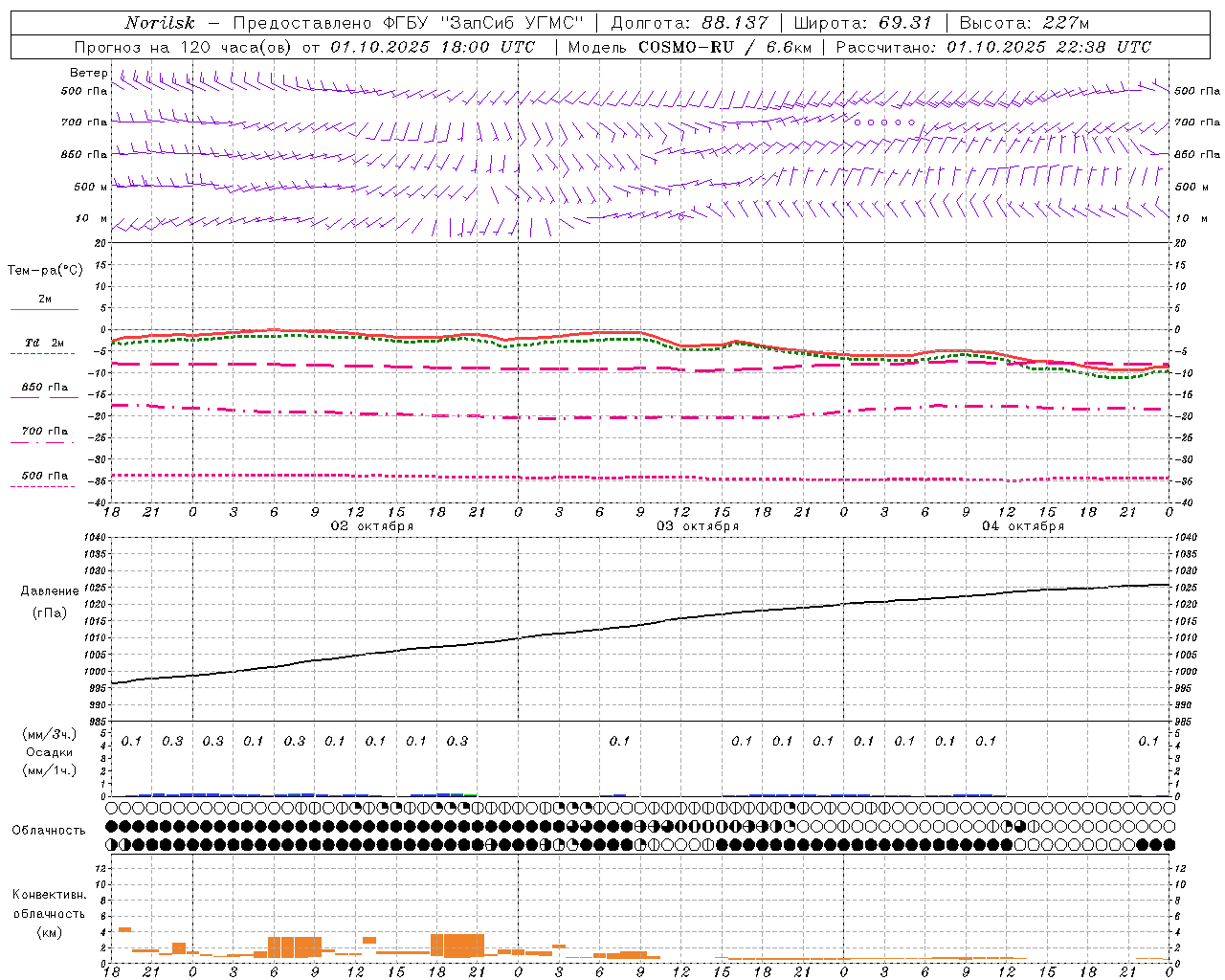Click the dotted line sample under '500 гПа' legend

tap(42, 486)
